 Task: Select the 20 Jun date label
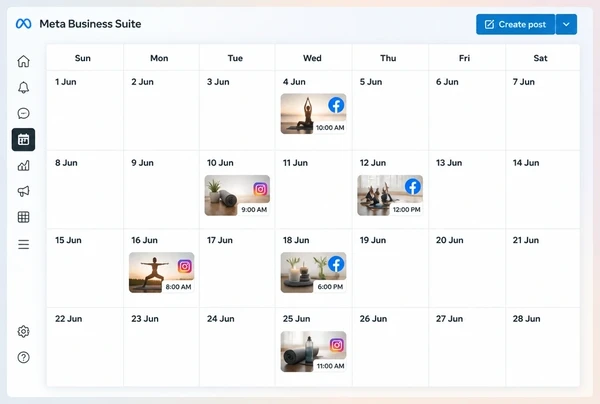tap(450, 240)
